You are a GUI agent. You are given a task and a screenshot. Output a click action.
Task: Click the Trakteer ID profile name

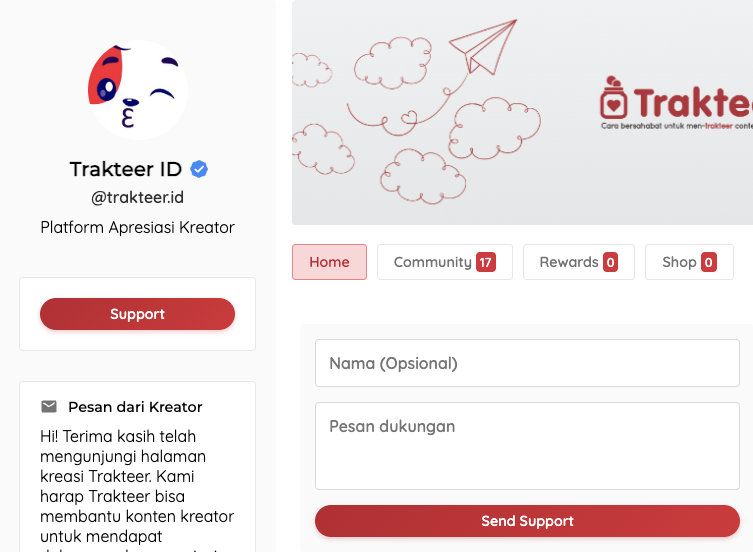(126, 169)
